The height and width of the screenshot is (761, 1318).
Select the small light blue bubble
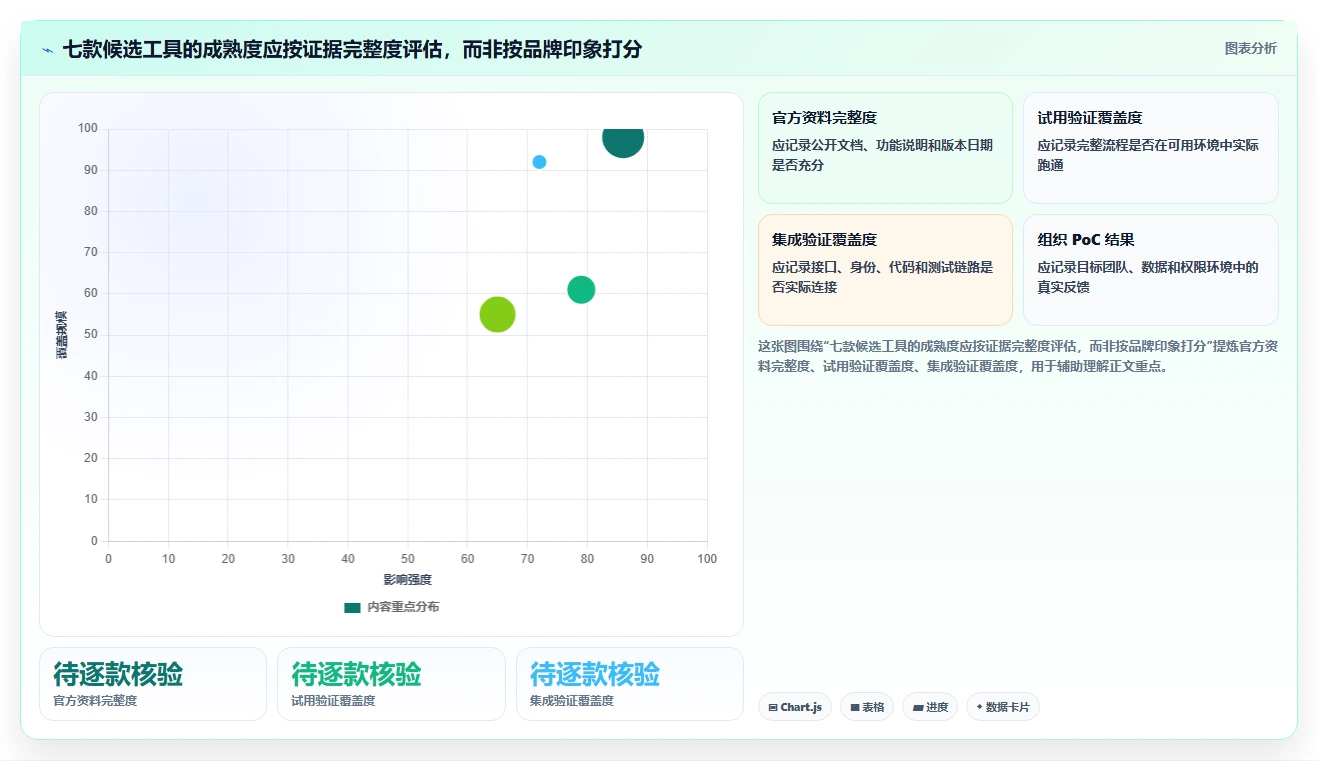click(x=539, y=162)
